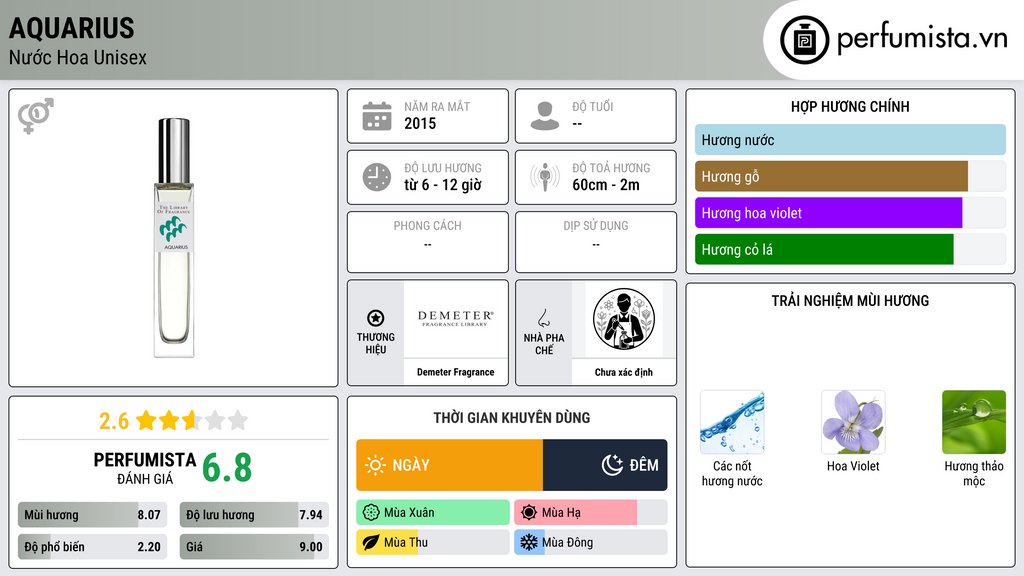1024x576 pixels.
Task: Click the sillage radiating person icon
Action: point(545,177)
